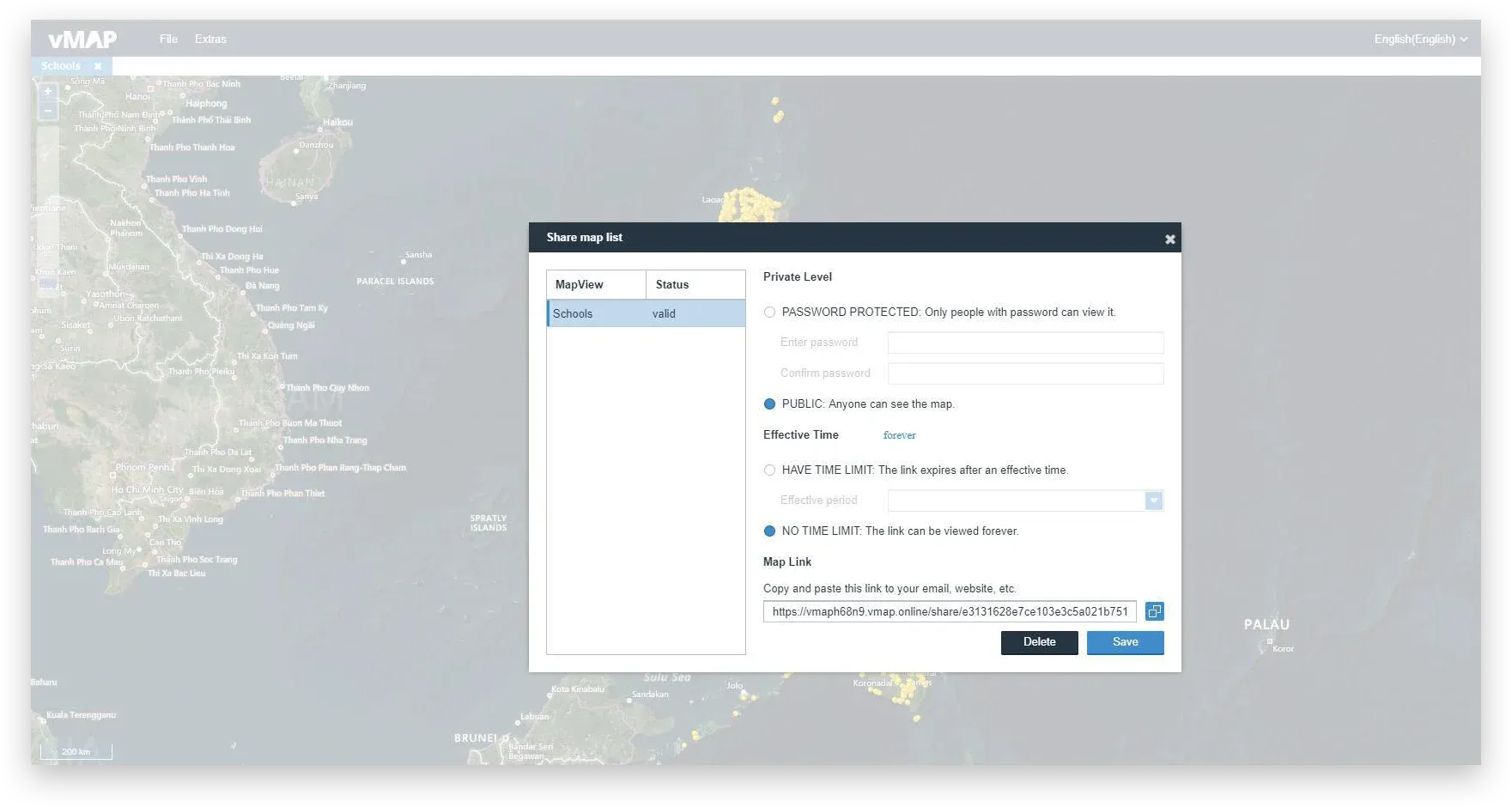Switch to the Schools tab

[60, 66]
